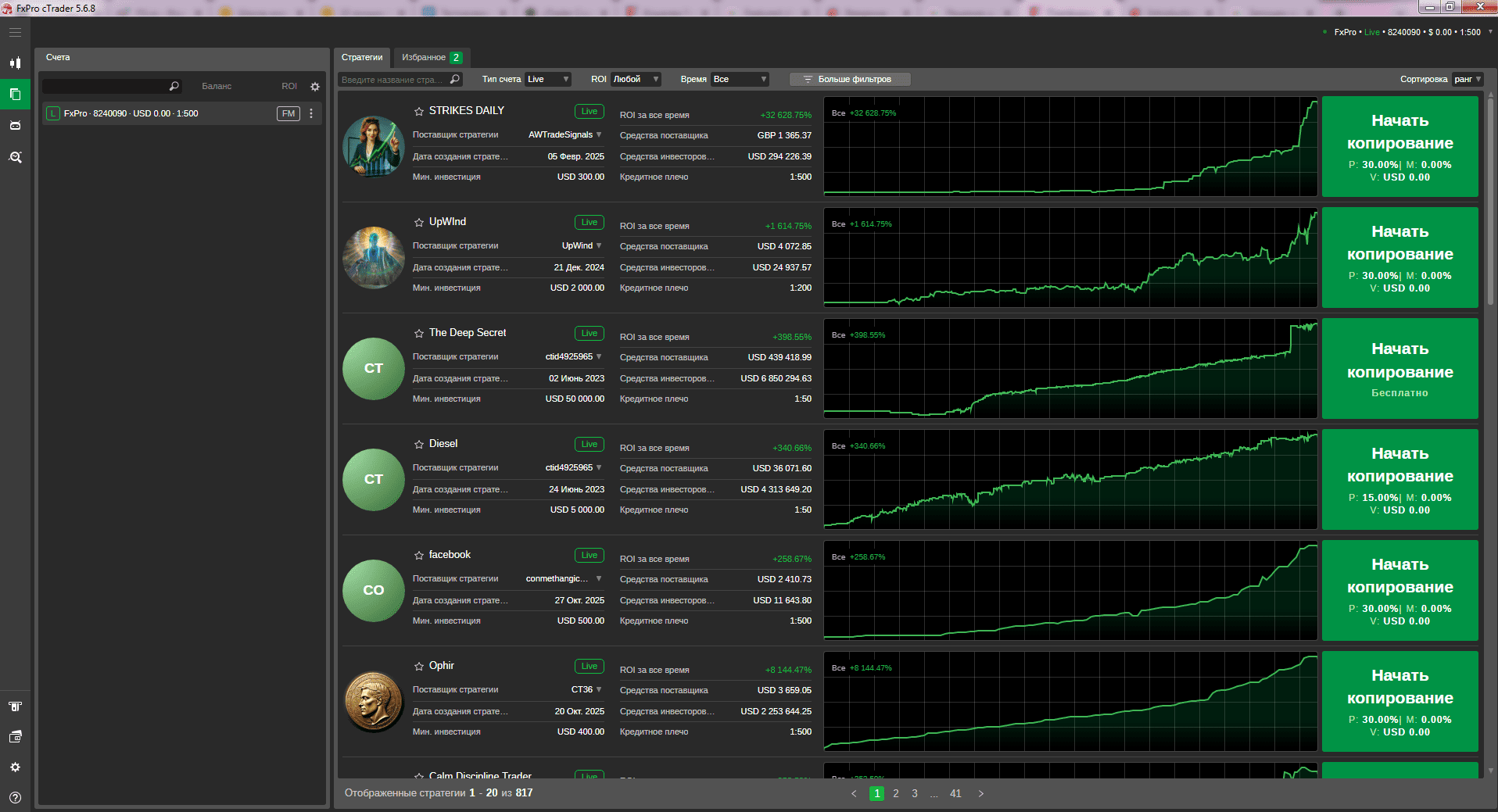Start copying UpWInd strategy
The width and height of the screenshot is (1498, 812).
(1399, 257)
